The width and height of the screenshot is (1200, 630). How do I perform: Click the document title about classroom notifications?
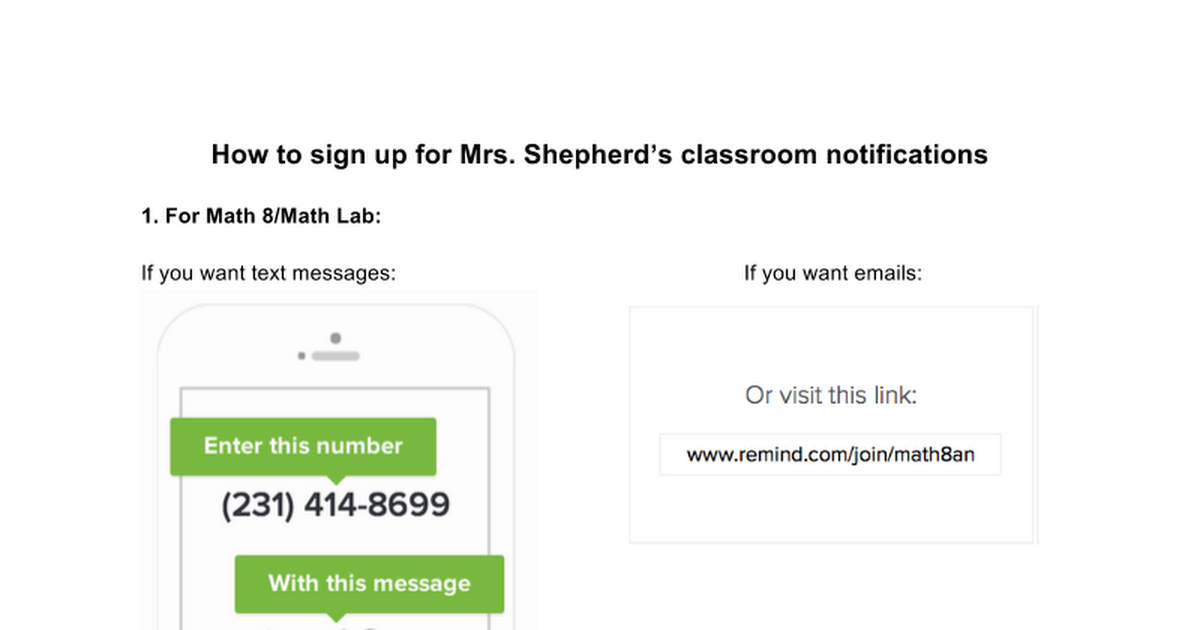click(600, 155)
